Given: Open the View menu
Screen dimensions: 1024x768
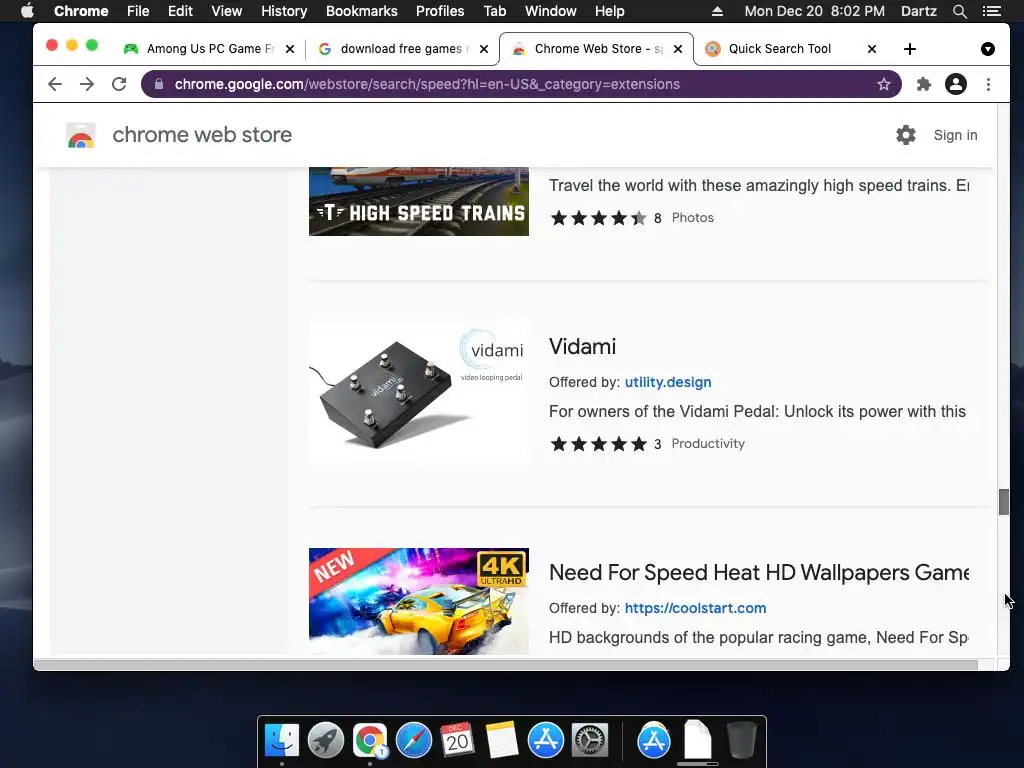Looking at the screenshot, I should [226, 11].
